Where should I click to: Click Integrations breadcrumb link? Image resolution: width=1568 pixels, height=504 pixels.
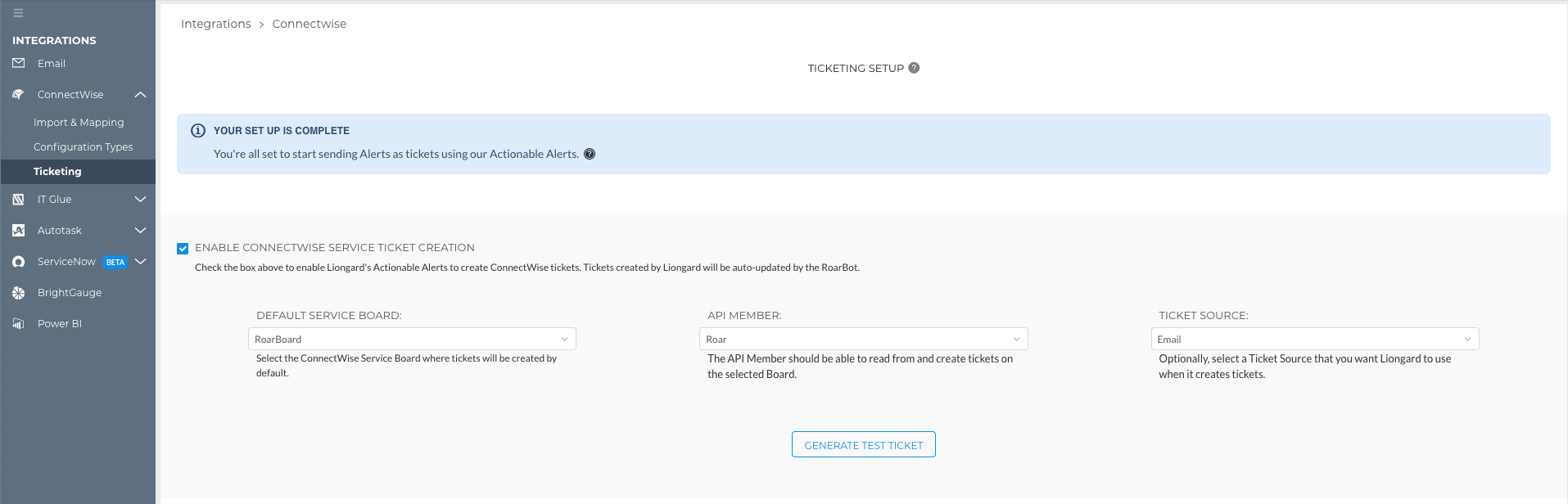tap(216, 24)
